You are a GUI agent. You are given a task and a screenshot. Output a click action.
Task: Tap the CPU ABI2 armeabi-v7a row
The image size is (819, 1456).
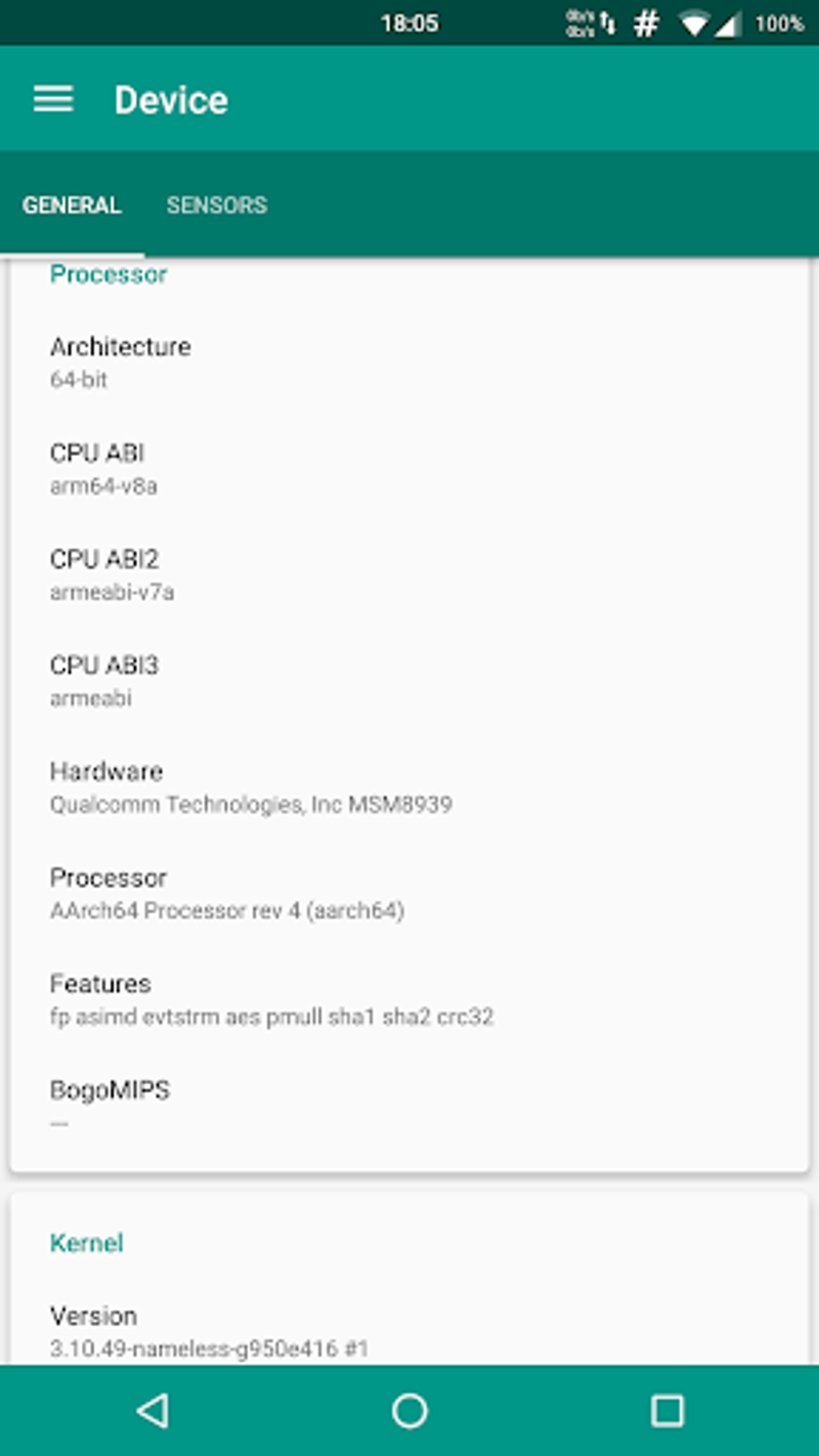point(112,575)
